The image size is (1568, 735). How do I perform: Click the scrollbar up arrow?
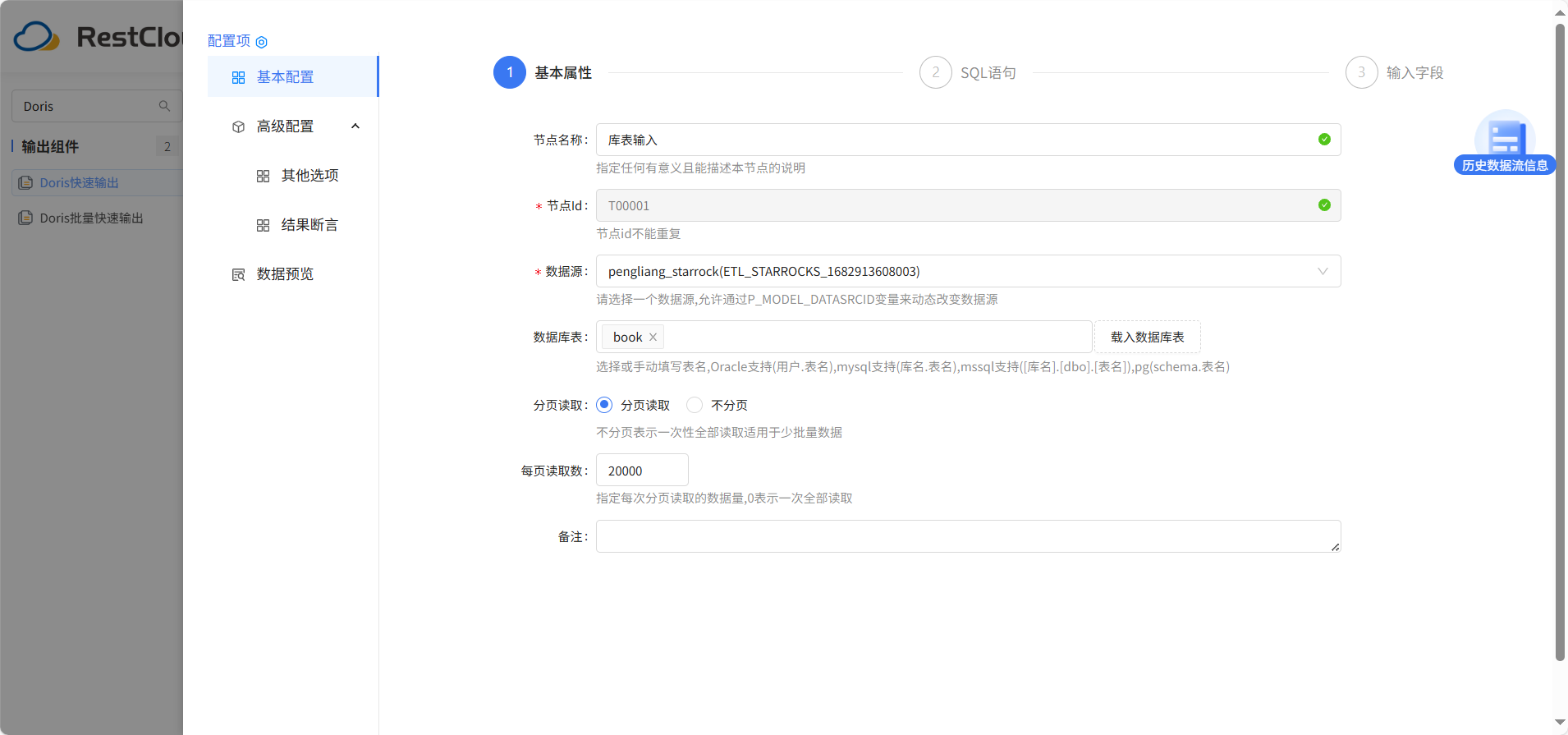click(x=1560, y=13)
